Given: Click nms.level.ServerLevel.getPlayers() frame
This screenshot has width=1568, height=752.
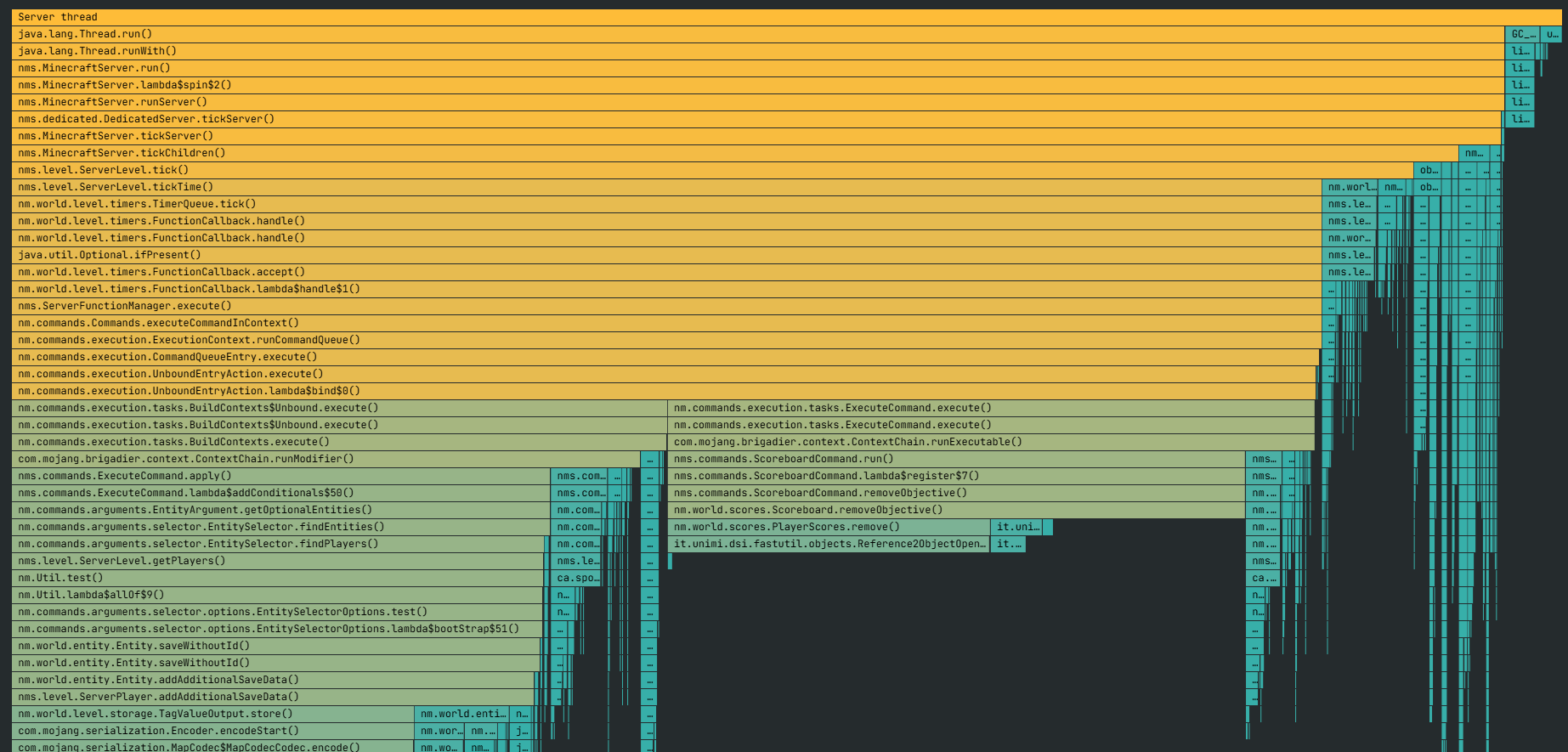Looking at the screenshot, I should (x=278, y=561).
